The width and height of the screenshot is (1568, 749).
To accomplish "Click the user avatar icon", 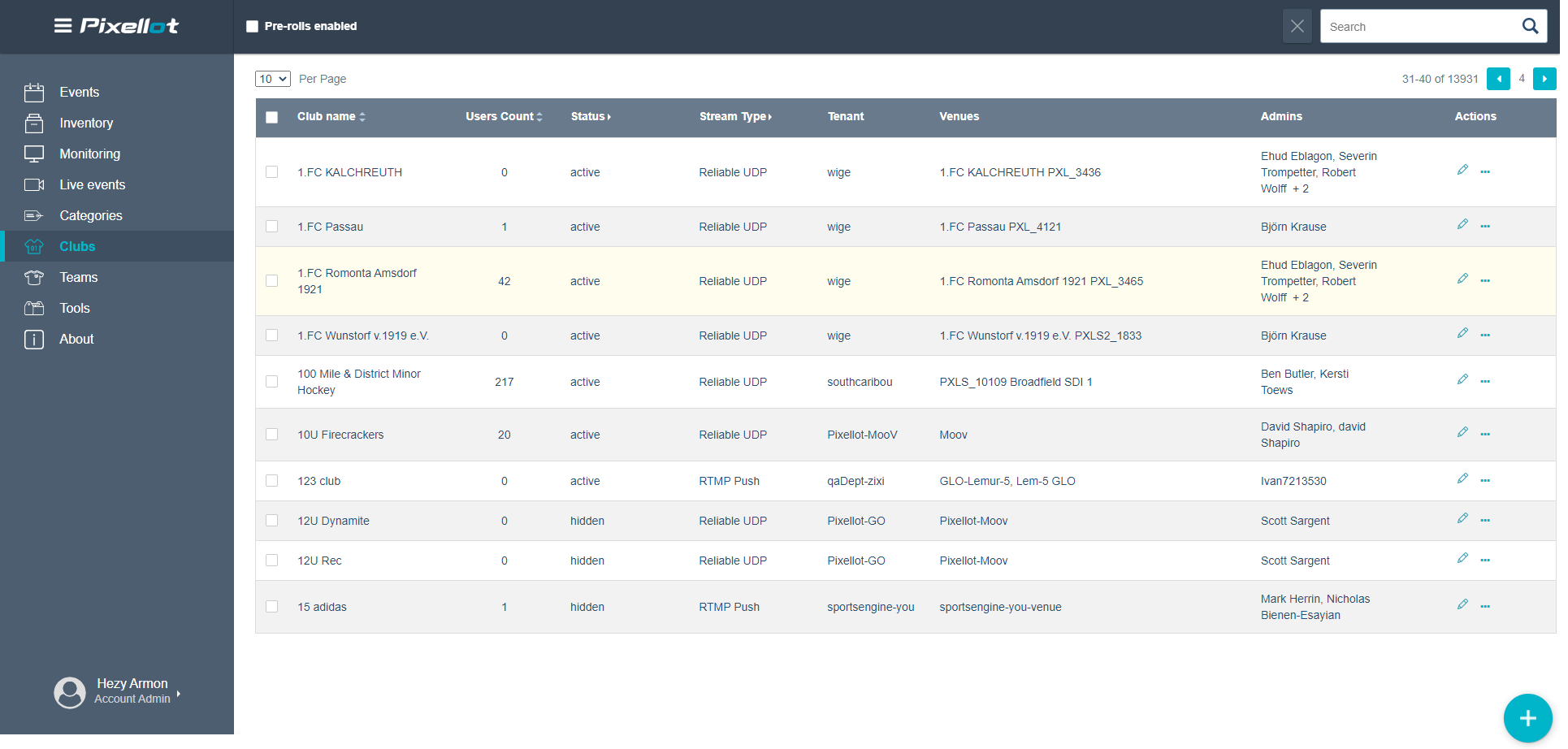I will (70, 693).
